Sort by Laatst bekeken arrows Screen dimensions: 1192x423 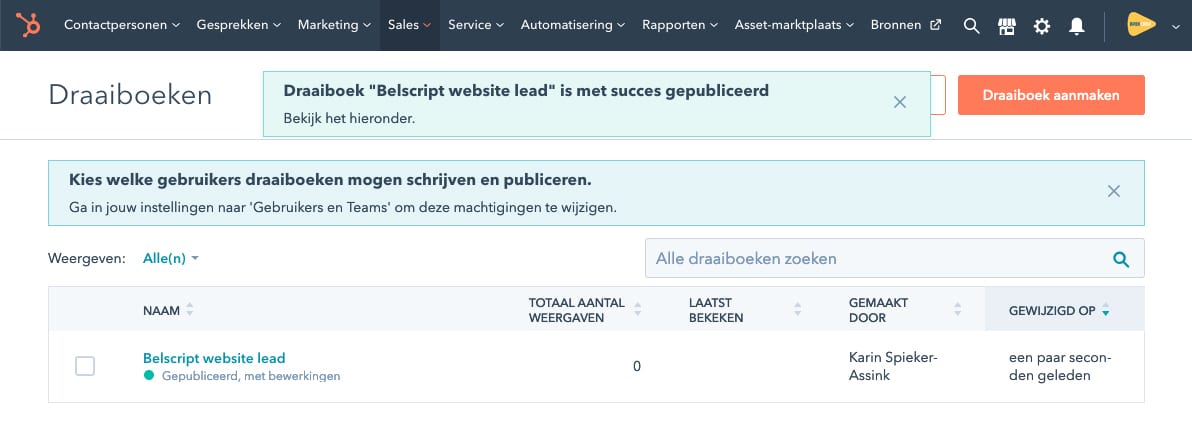[797, 310]
